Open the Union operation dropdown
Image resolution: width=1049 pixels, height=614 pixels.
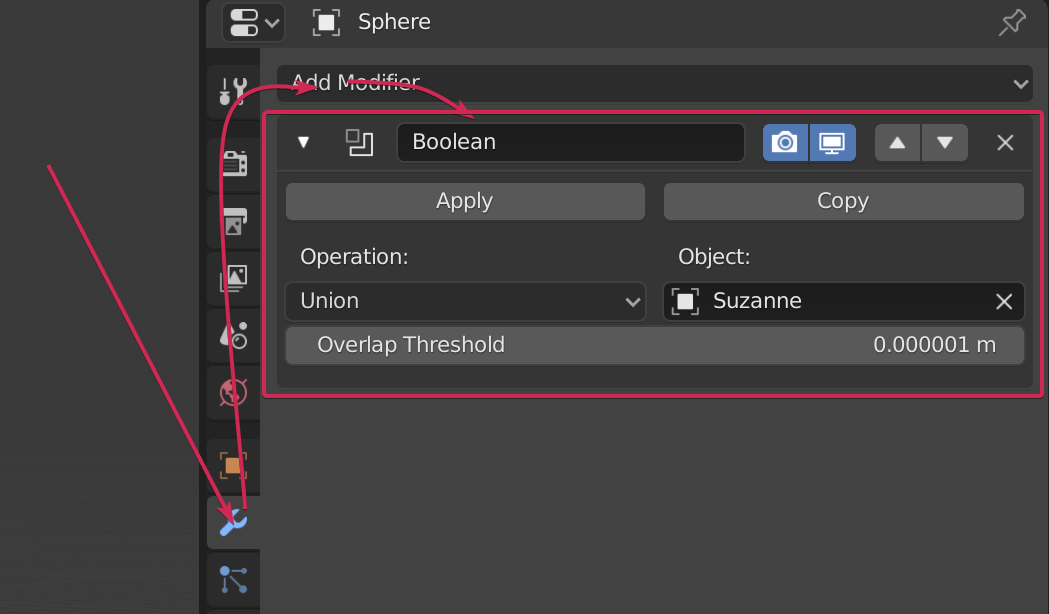pos(465,301)
